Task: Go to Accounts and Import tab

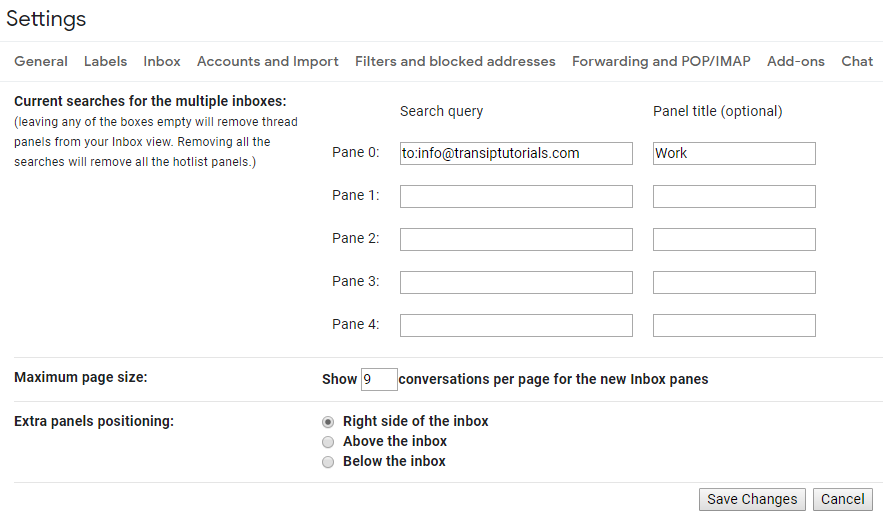Action: click(268, 61)
